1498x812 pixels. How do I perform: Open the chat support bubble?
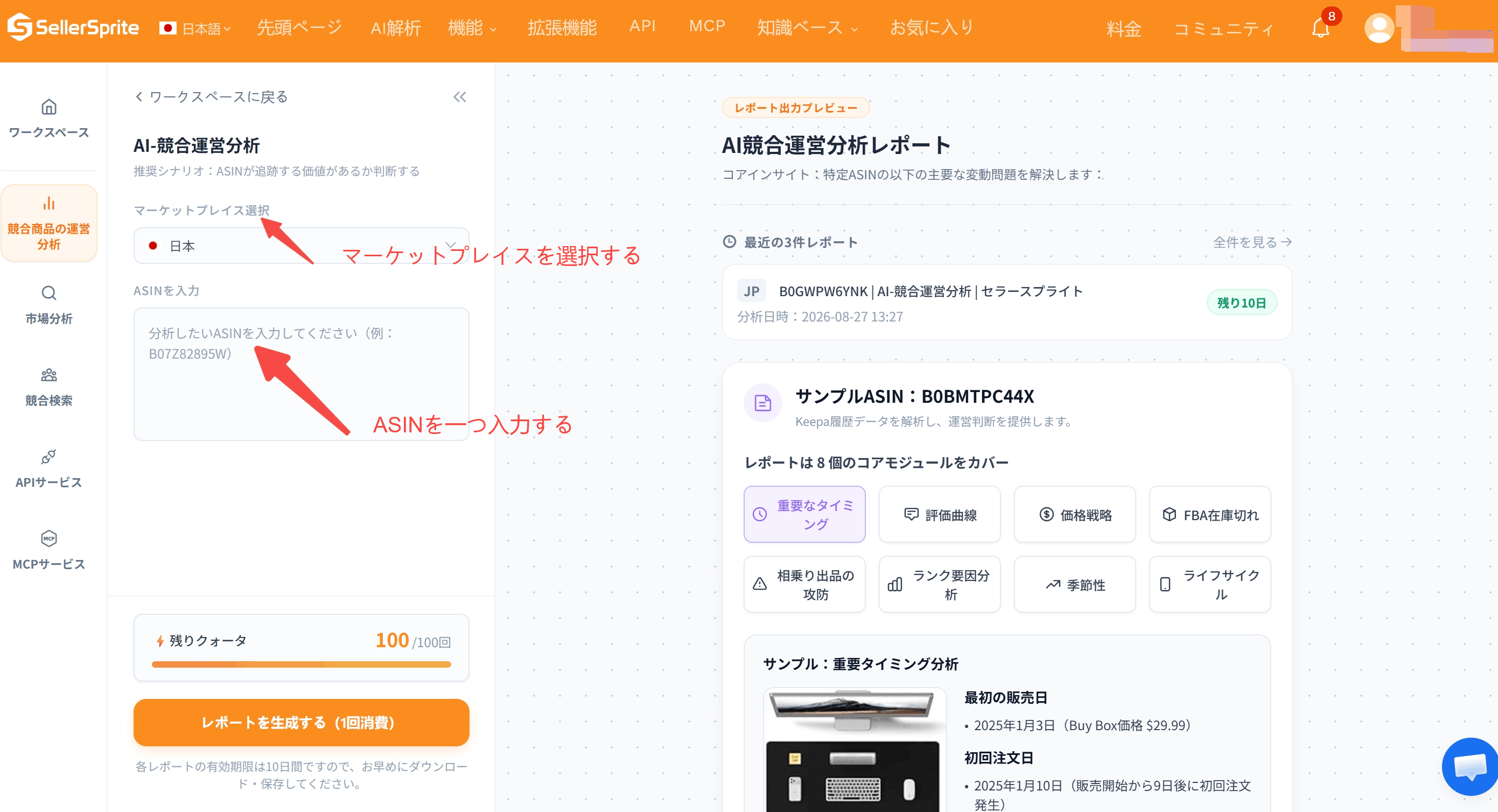1469,766
